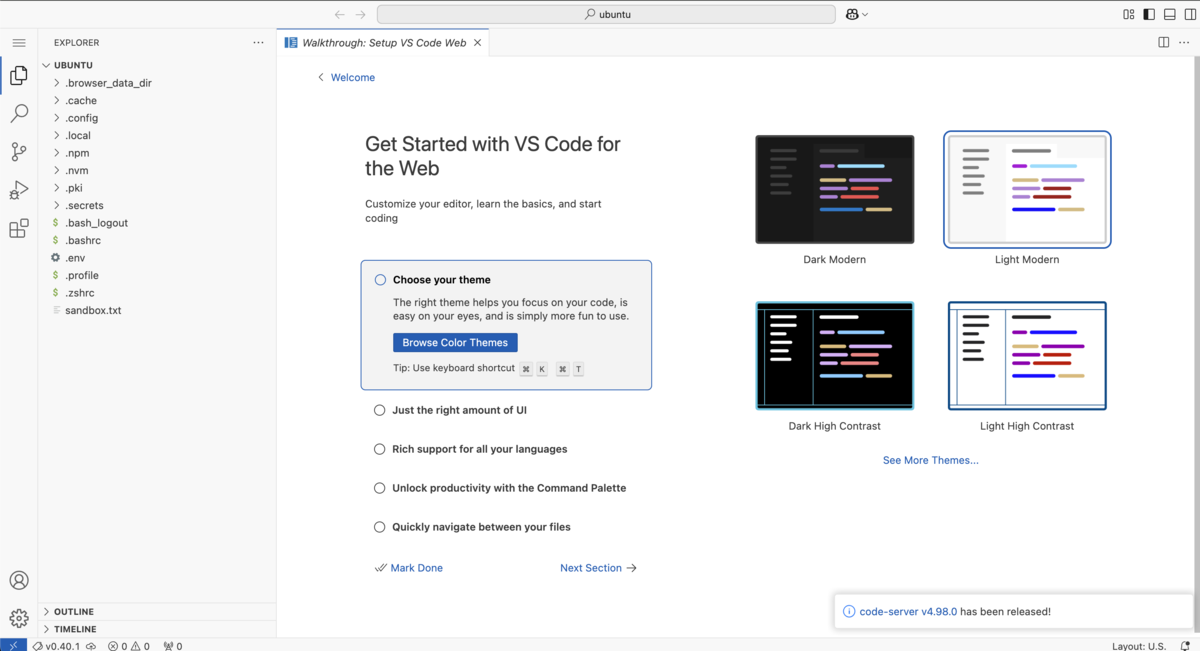
Task: Click the ubuntu command center search box
Action: tap(606, 15)
